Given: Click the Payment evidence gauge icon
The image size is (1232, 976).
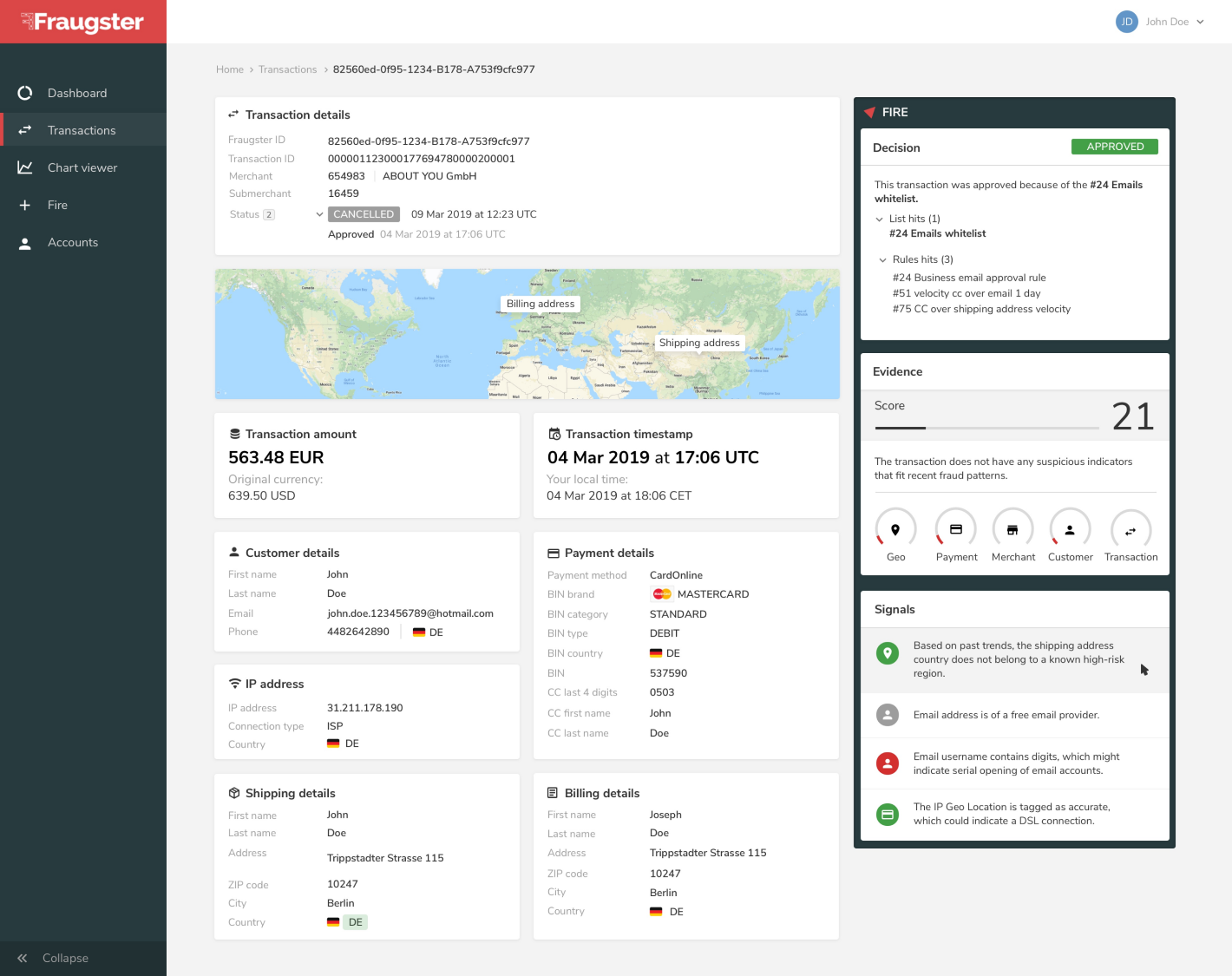Looking at the screenshot, I should pos(956,529).
